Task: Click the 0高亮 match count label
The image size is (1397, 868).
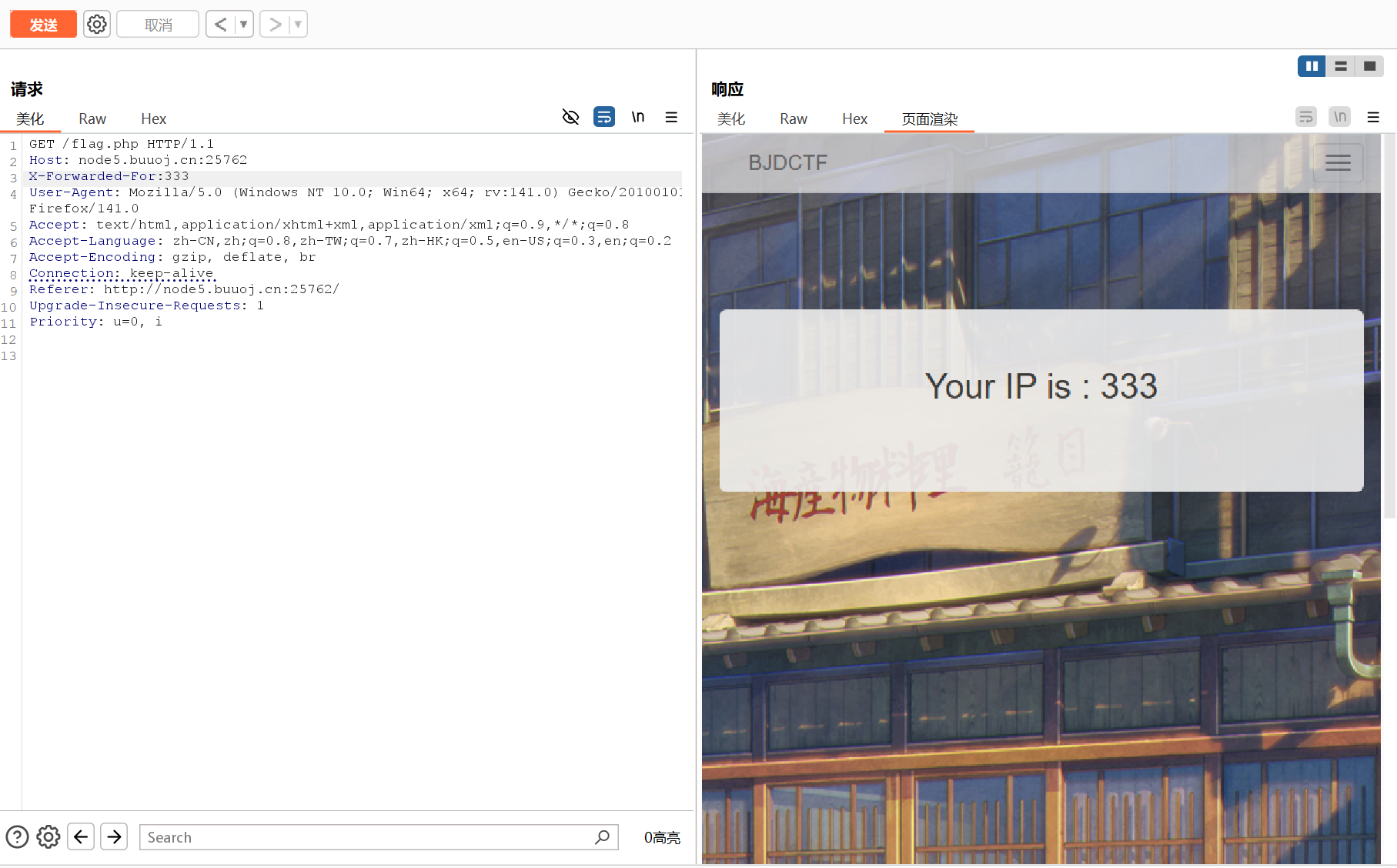Action: click(x=662, y=837)
